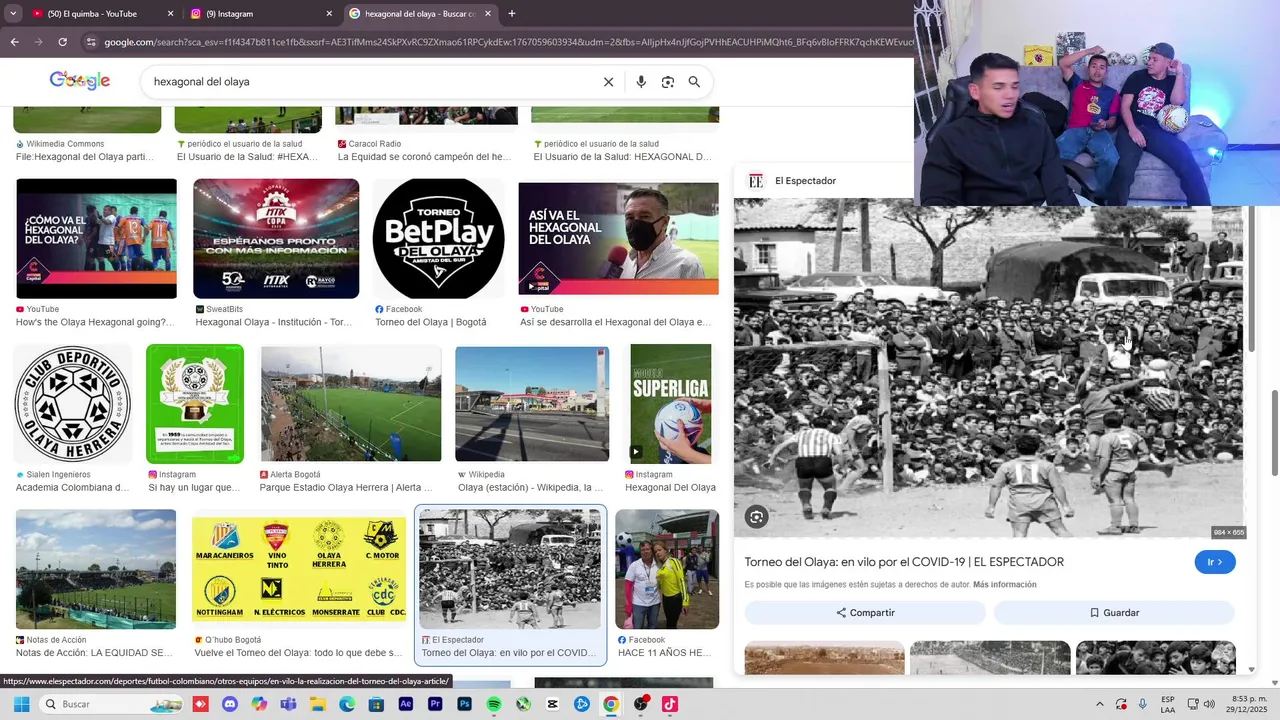Screen dimensions: 1280x720
Task: Click the Google logo
Action: [x=80, y=81]
